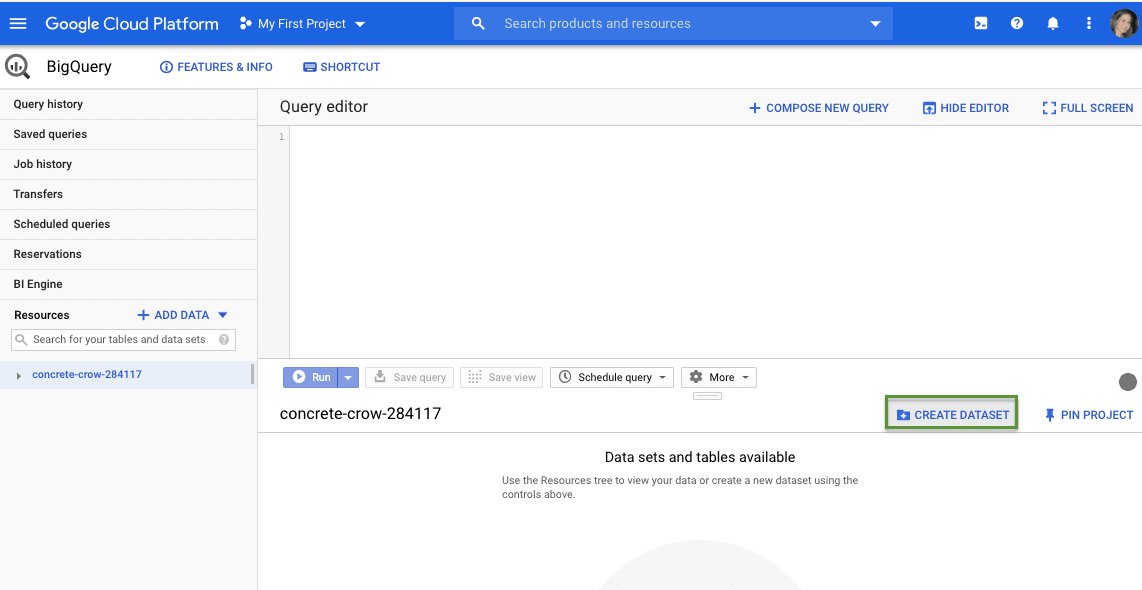
Task: Click the Add Data button
Action: [173, 315]
